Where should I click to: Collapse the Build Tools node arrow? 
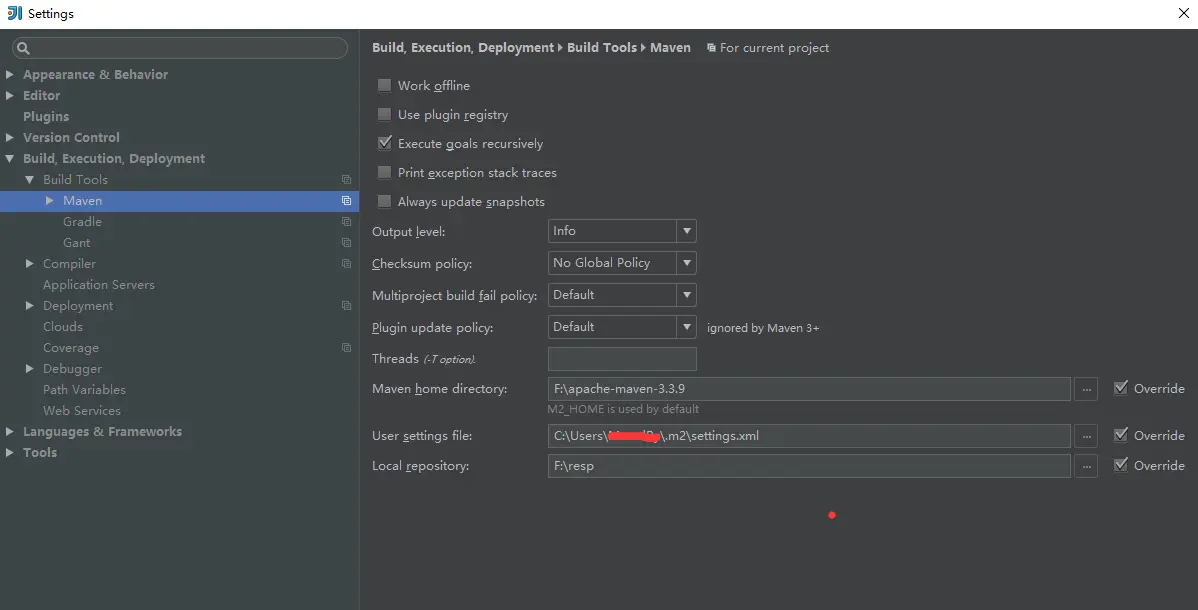click(30, 180)
